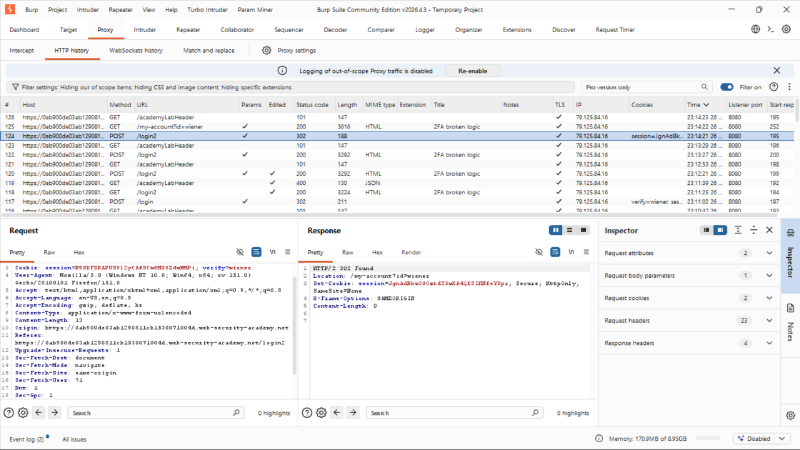Click the Filter settings bar
Screen dimensions: 800x450
(291, 87)
